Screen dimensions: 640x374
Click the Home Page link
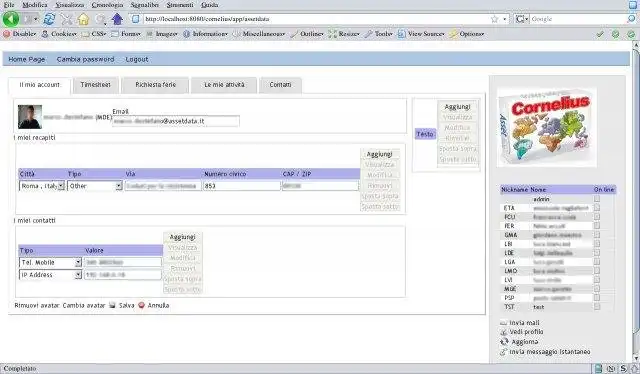27,59
